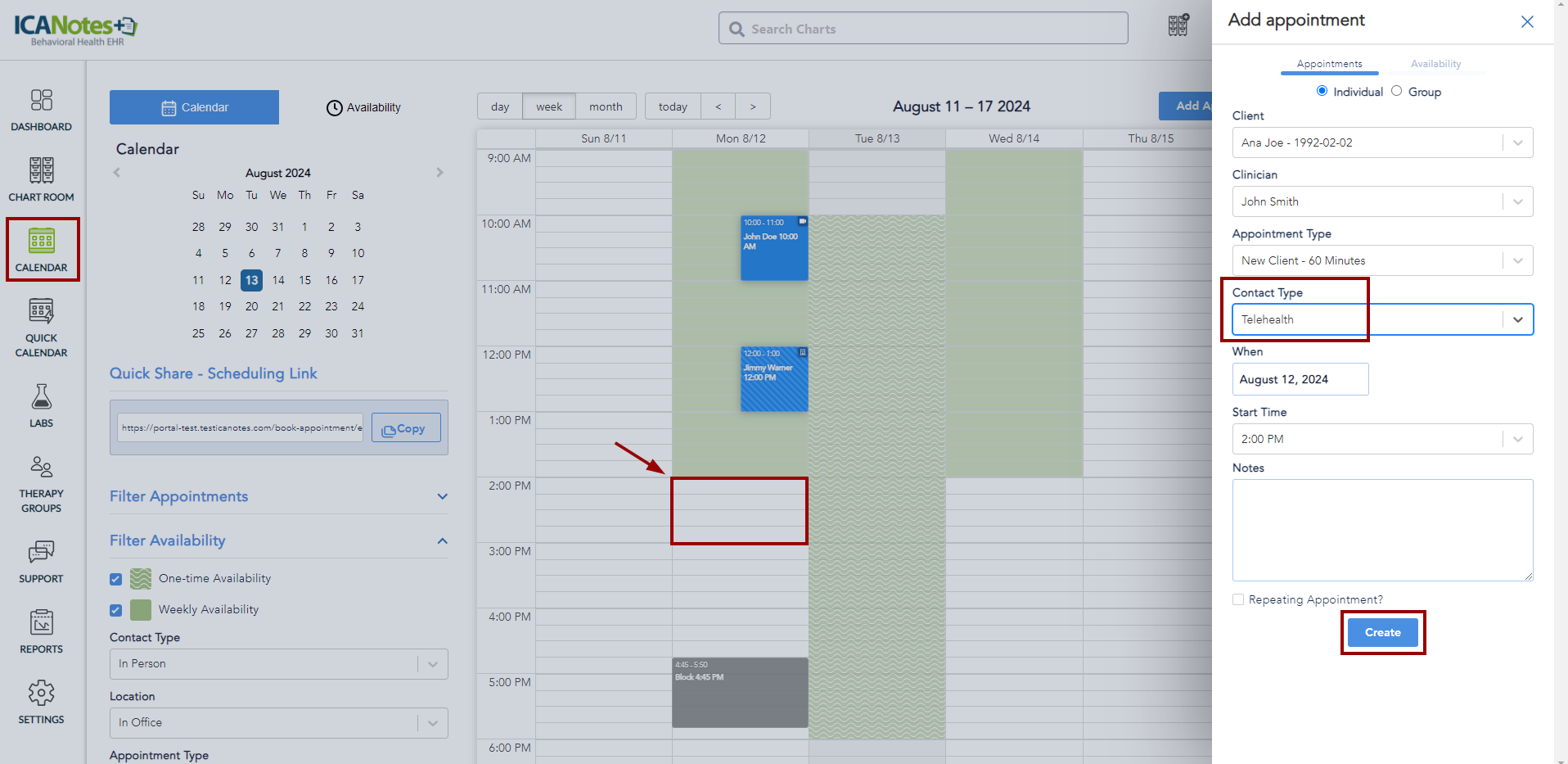Check the Repeating Appointment checkbox
1568x764 pixels.
coord(1238,599)
